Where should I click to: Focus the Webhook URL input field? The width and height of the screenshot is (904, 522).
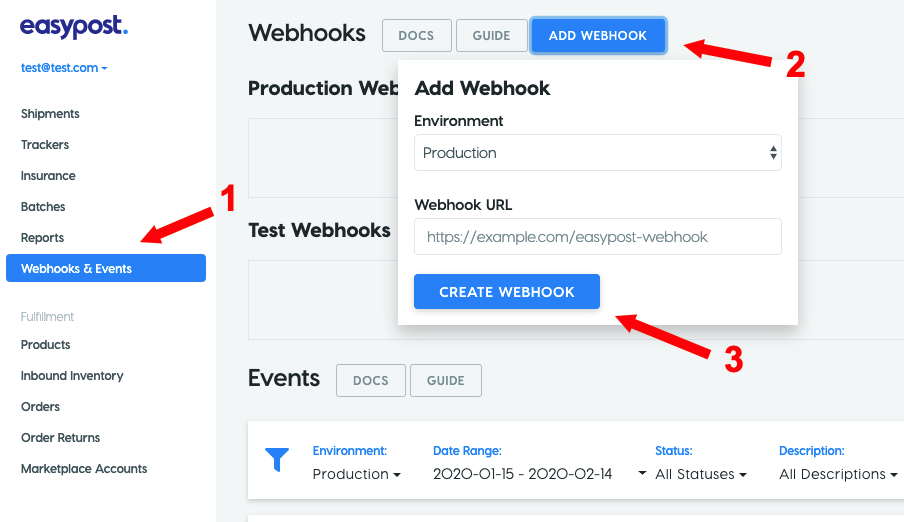[x=598, y=236]
